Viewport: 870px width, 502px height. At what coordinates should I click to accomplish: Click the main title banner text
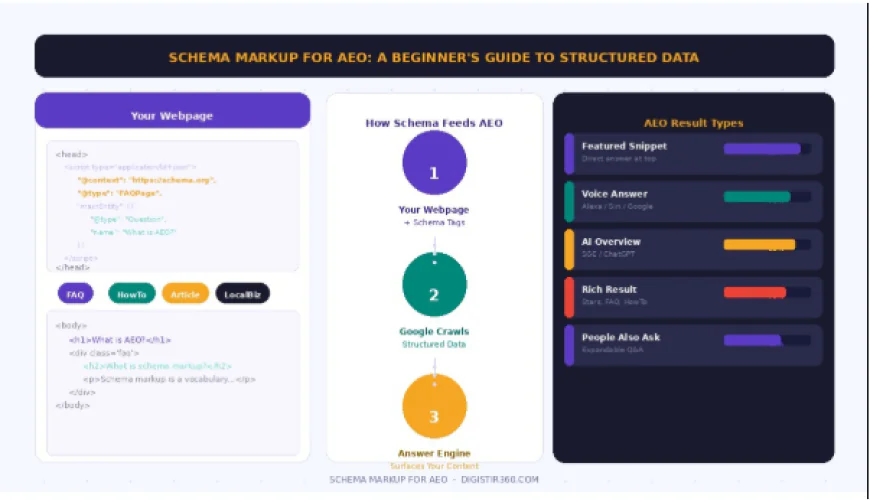tap(434, 57)
